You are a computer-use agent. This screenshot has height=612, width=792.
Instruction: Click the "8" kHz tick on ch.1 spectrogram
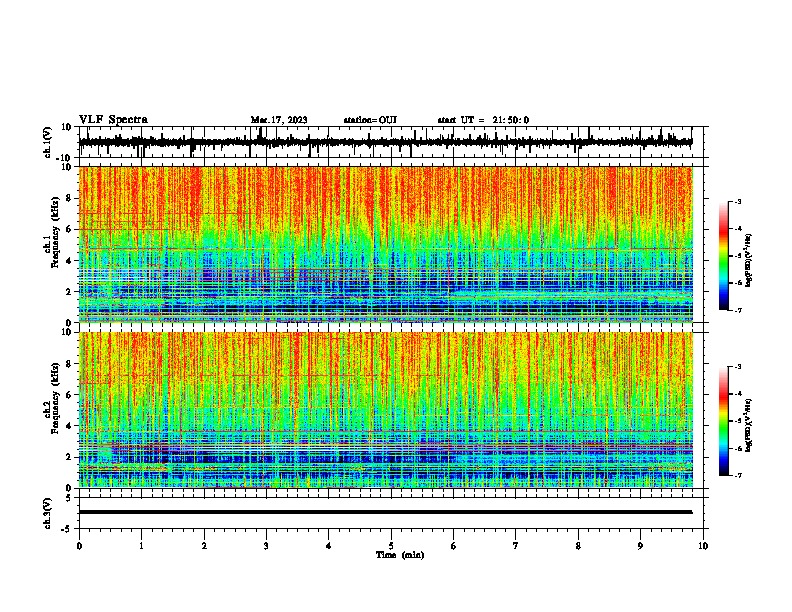pyautogui.click(x=69, y=198)
